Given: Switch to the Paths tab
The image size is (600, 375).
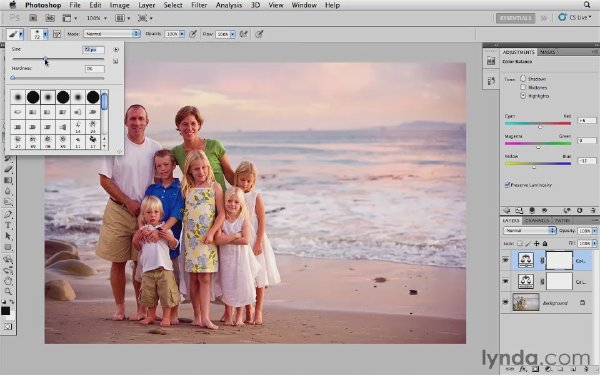Looking at the screenshot, I should [x=562, y=221].
